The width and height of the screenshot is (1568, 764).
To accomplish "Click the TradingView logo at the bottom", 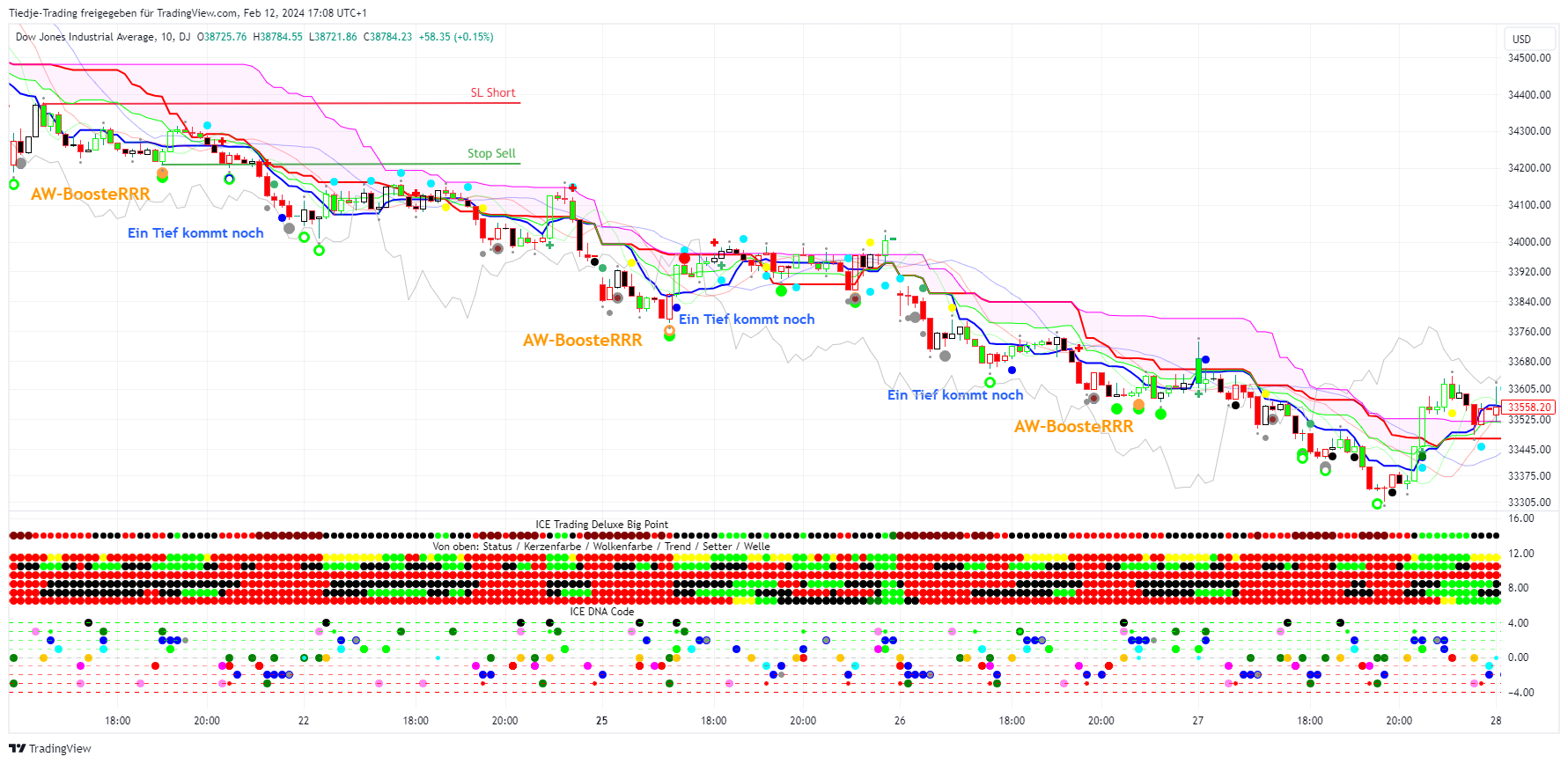I will click(x=50, y=749).
